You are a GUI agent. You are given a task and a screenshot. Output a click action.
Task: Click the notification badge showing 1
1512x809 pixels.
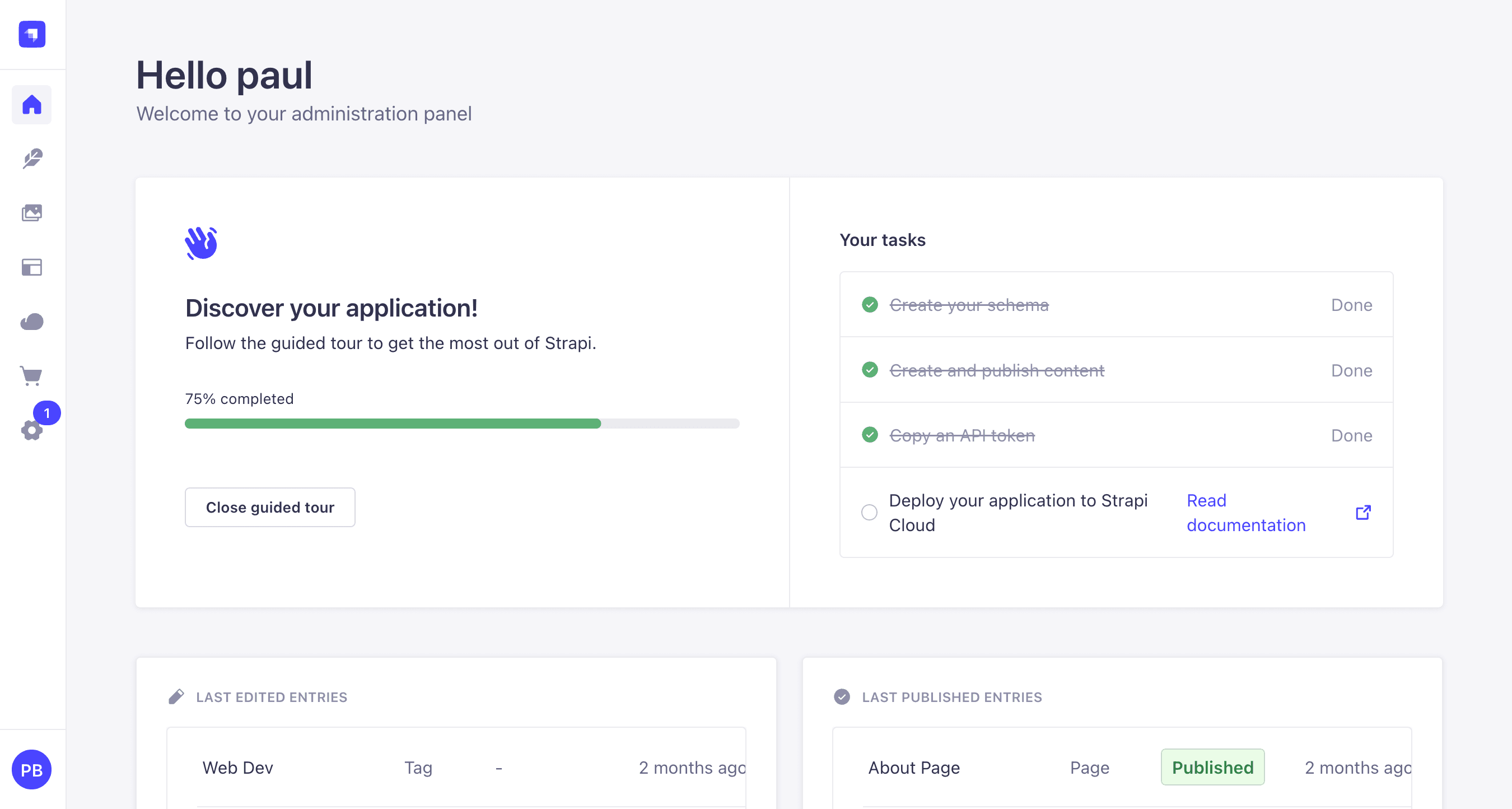click(x=47, y=413)
